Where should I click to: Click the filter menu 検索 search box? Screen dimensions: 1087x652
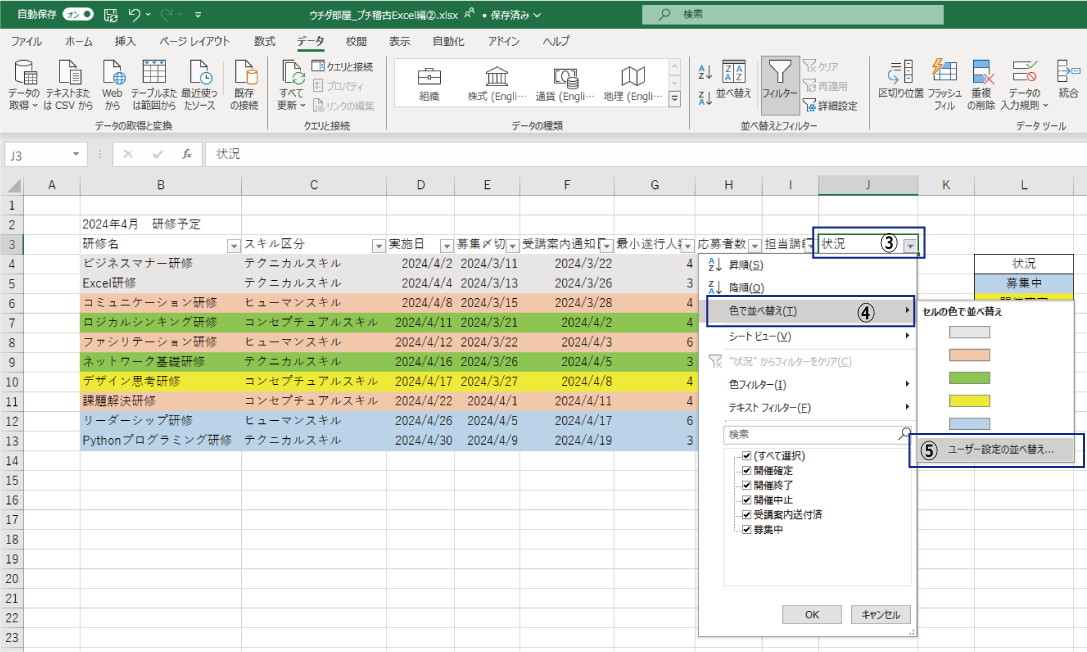(x=810, y=434)
